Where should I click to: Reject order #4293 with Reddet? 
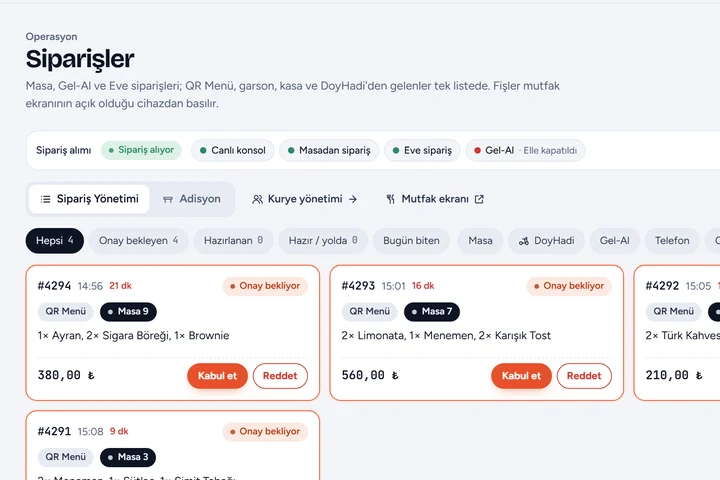click(x=584, y=376)
